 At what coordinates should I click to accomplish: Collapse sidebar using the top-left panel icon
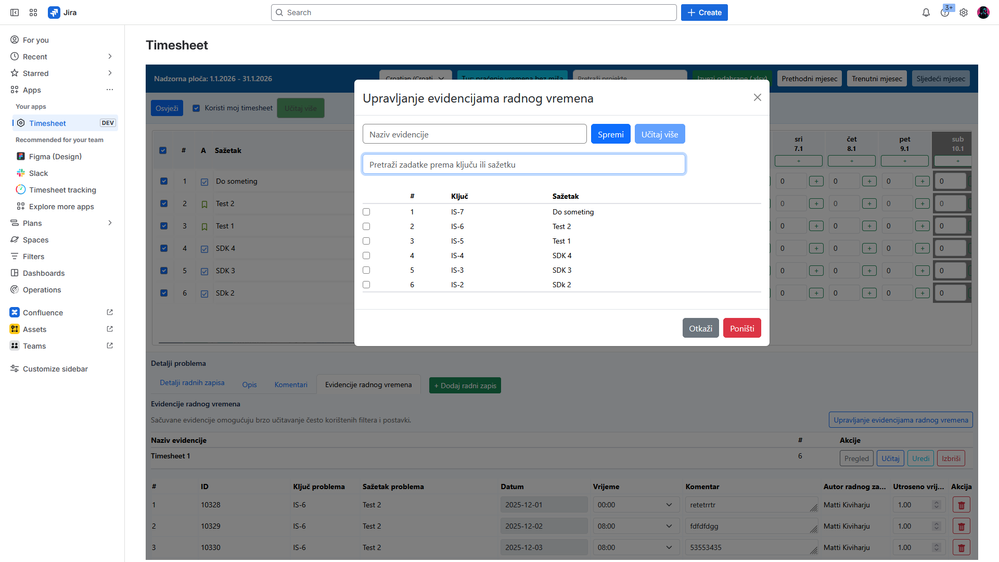click(14, 13)
